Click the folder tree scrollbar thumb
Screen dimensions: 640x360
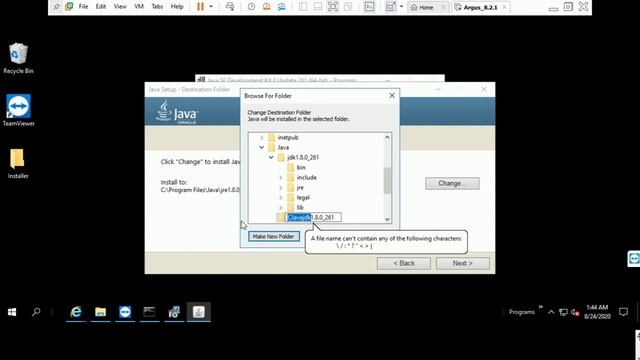387,180
